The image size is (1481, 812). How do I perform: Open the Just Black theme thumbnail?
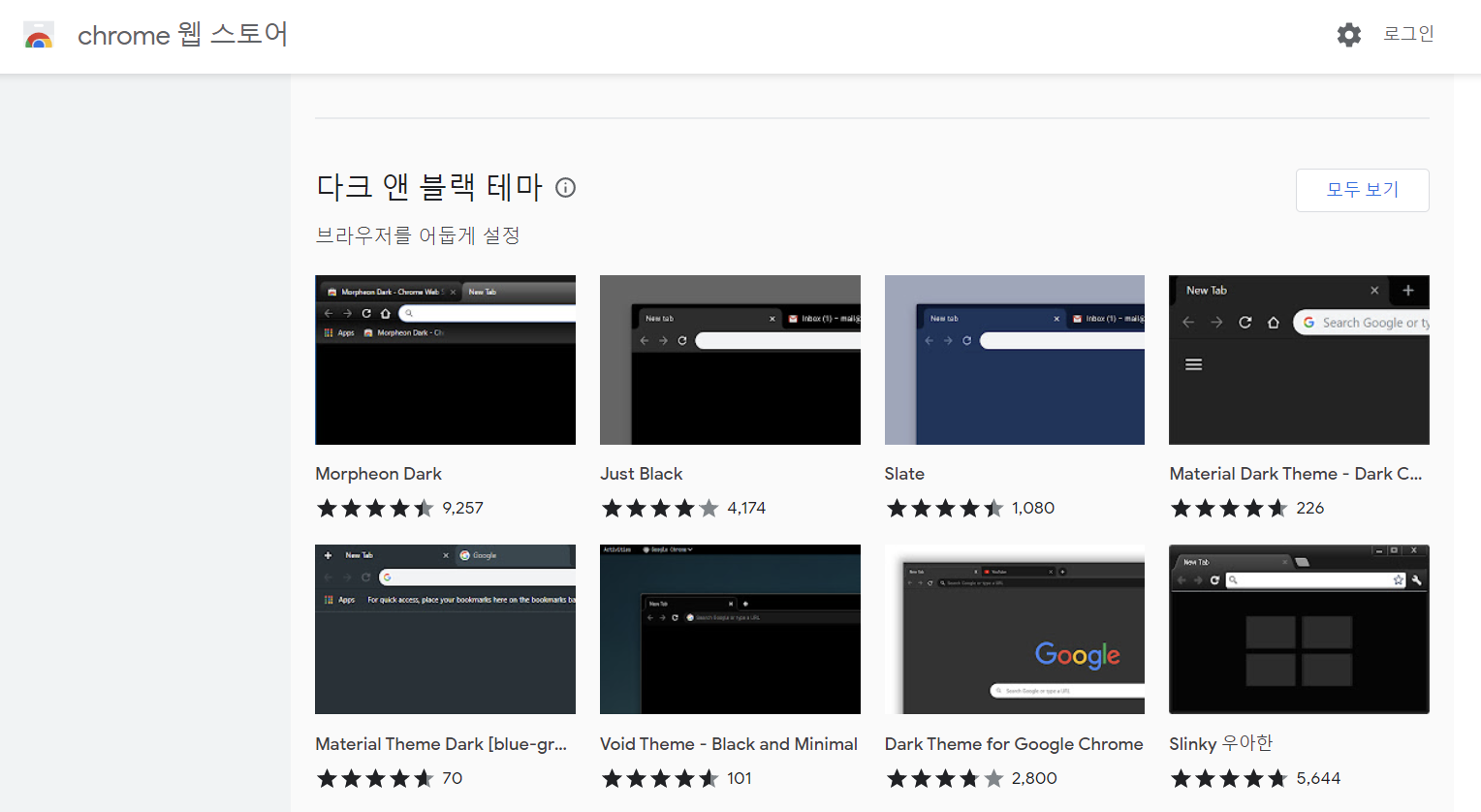[730, 359]
